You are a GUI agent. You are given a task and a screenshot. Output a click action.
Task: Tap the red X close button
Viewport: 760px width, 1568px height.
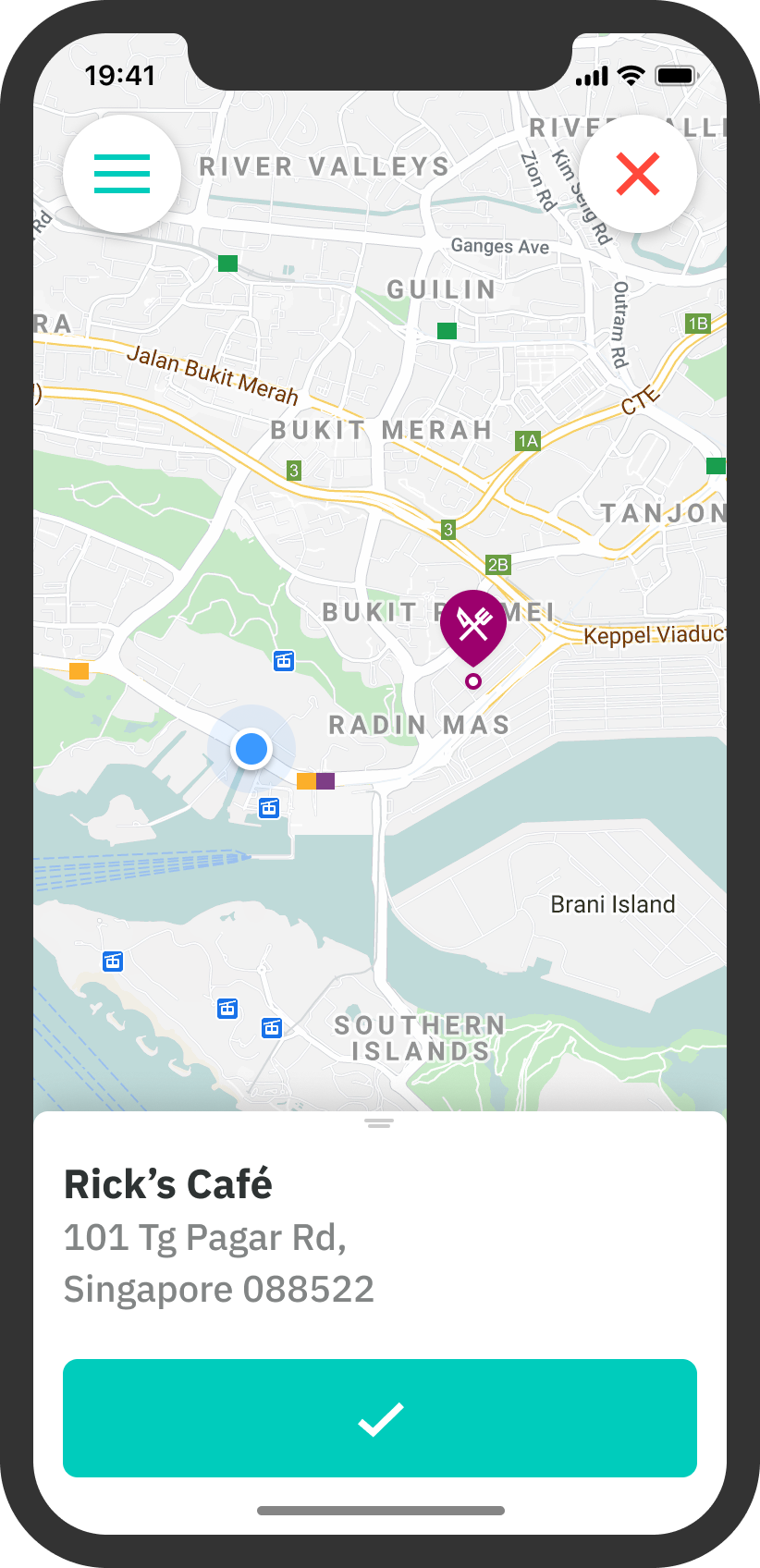point(638,174)
